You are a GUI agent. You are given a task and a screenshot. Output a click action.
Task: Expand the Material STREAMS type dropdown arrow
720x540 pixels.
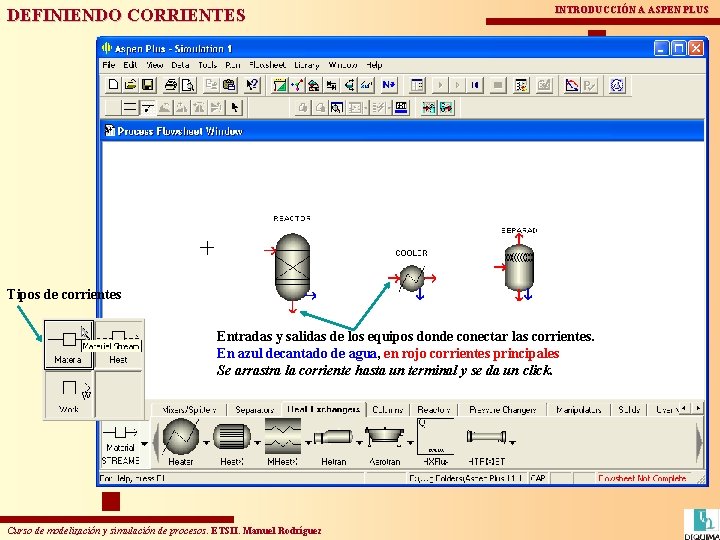(x=145, y=444)
